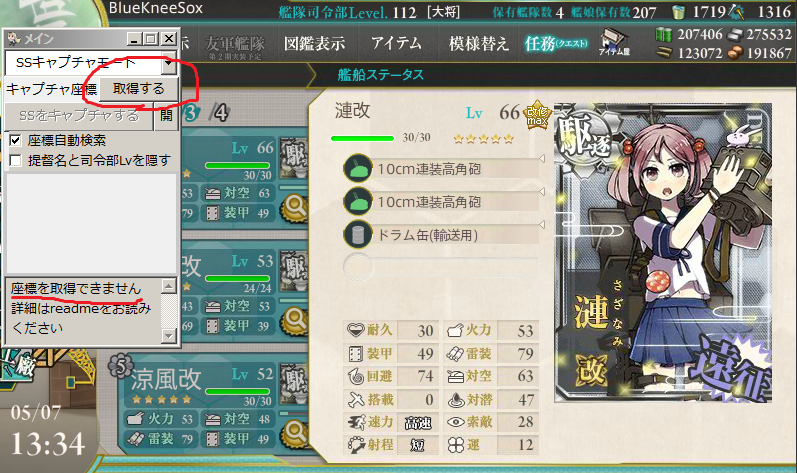Enable 提督名と司令部Lvを隠す checkbox

16,161
